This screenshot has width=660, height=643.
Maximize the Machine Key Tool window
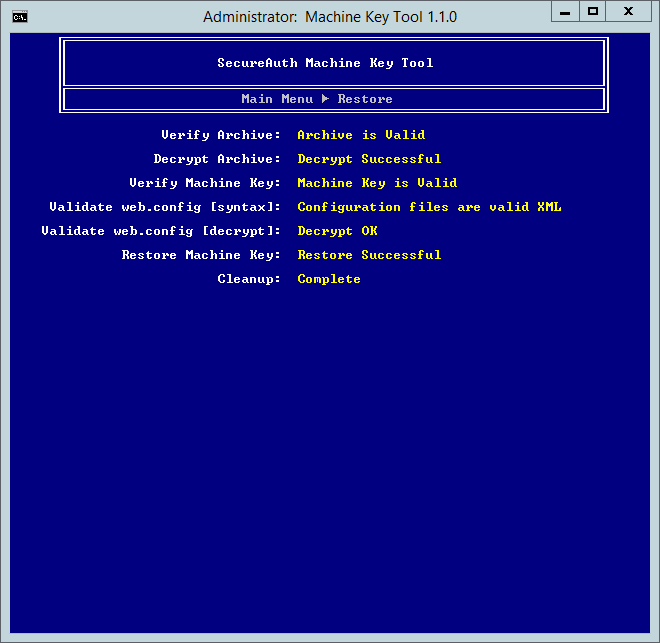pyautogui.click(x=592, y=11)
